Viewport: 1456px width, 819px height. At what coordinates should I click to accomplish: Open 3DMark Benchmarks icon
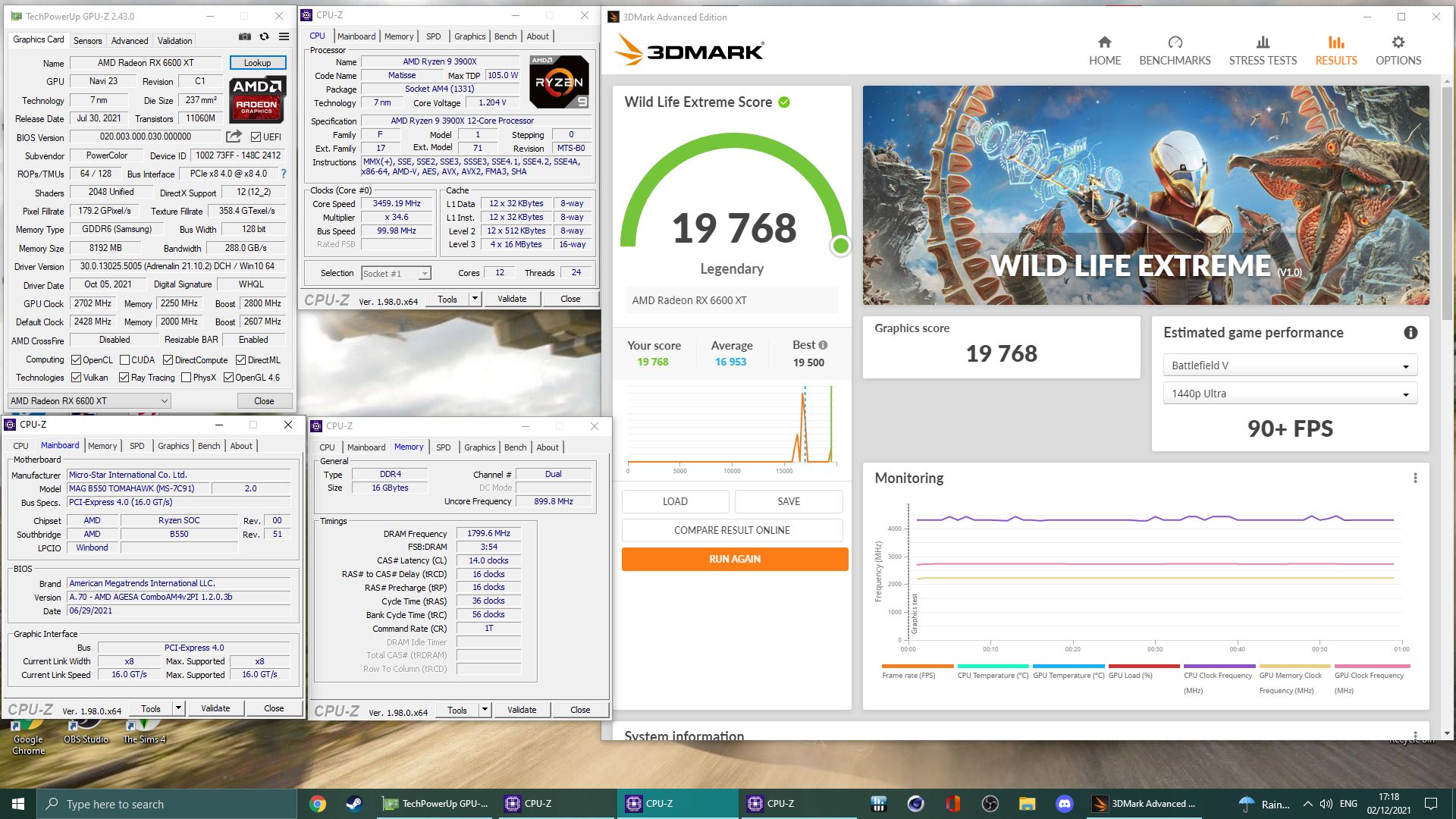click(x=1175, y=42)
